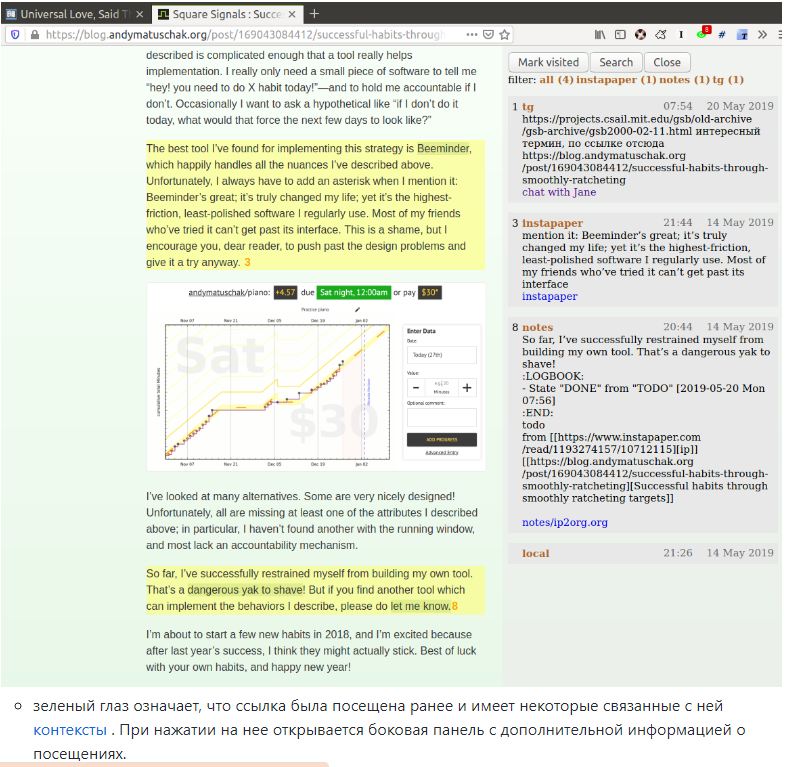Click the orange footnote marker 3
Image resolution: width=812 pixels, height=767 pixels.
coord(247,263)
